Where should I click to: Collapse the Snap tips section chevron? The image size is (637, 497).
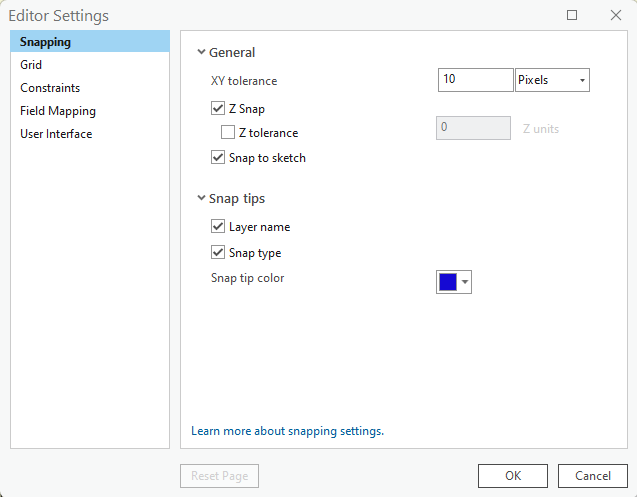[x=201, y=198]
